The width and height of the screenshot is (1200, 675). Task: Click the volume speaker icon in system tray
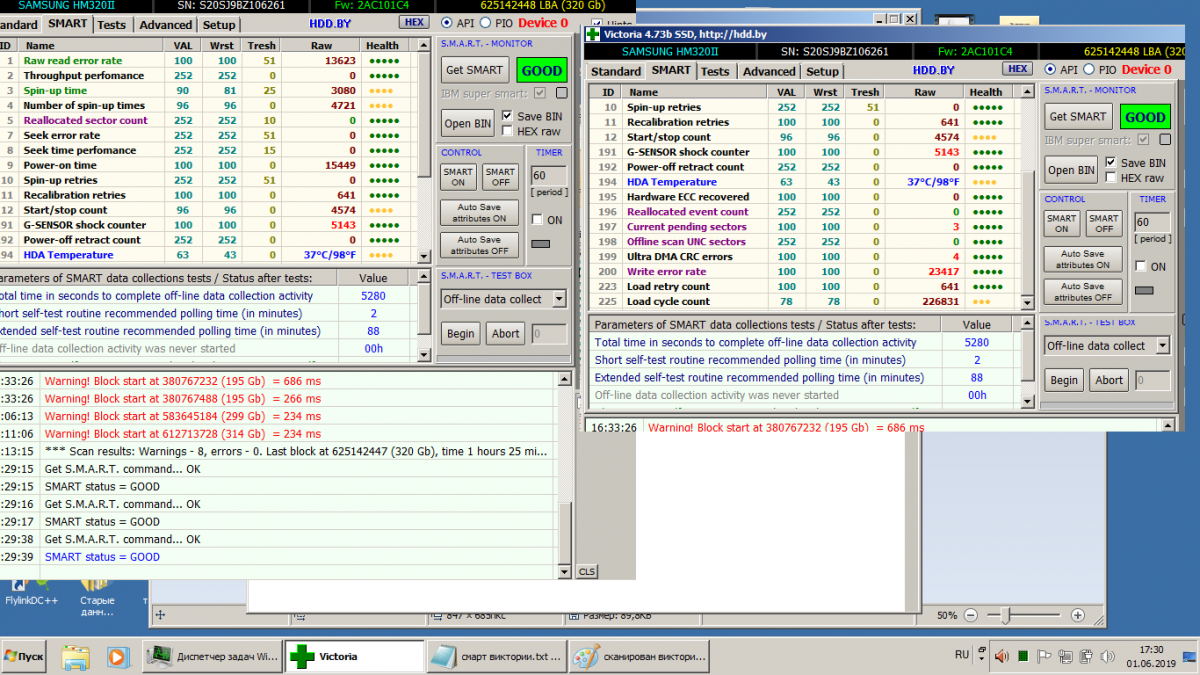pos(1002,656)
